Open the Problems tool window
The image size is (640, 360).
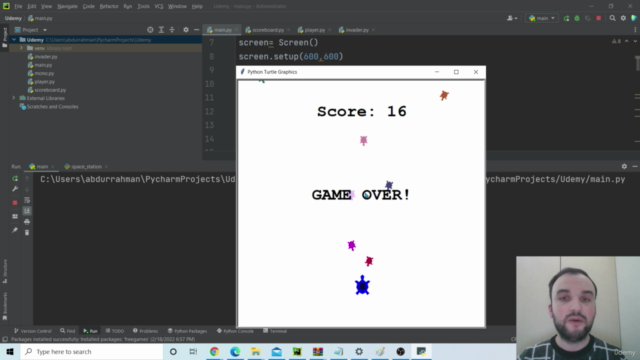click(145, 331)
